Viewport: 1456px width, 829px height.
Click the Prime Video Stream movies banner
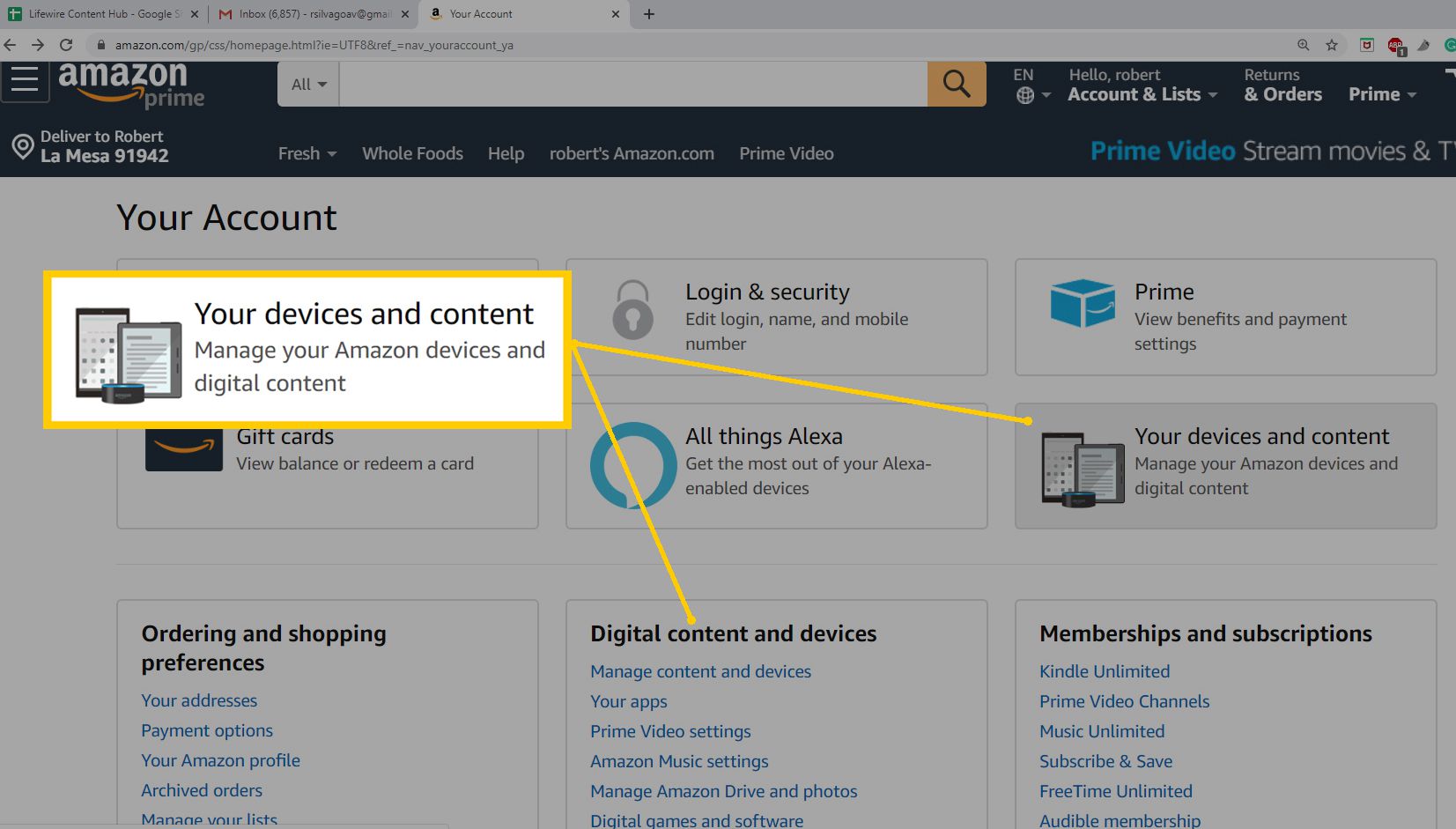point(1272,151)
